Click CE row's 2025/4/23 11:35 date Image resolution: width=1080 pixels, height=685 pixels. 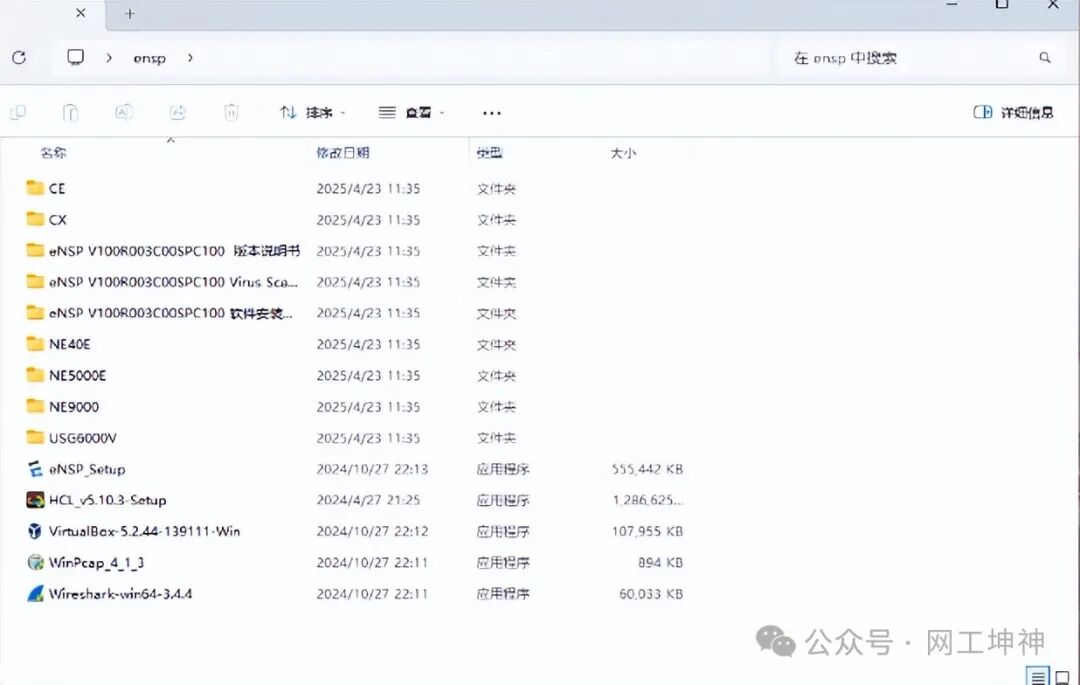tap(368, 188)
